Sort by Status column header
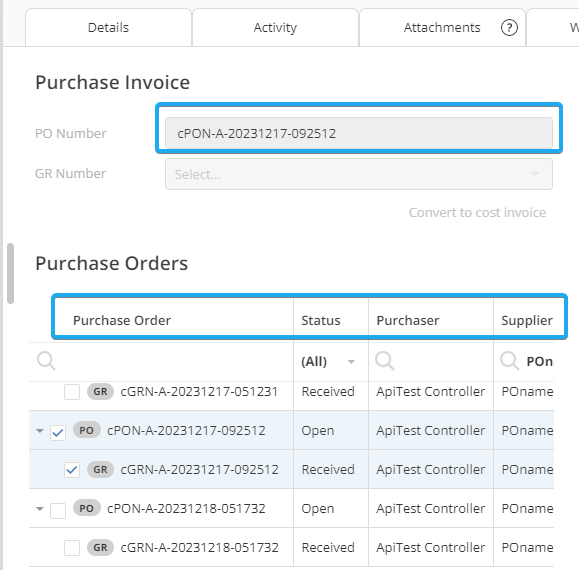579x570 pixels. [x=321, y=320]
